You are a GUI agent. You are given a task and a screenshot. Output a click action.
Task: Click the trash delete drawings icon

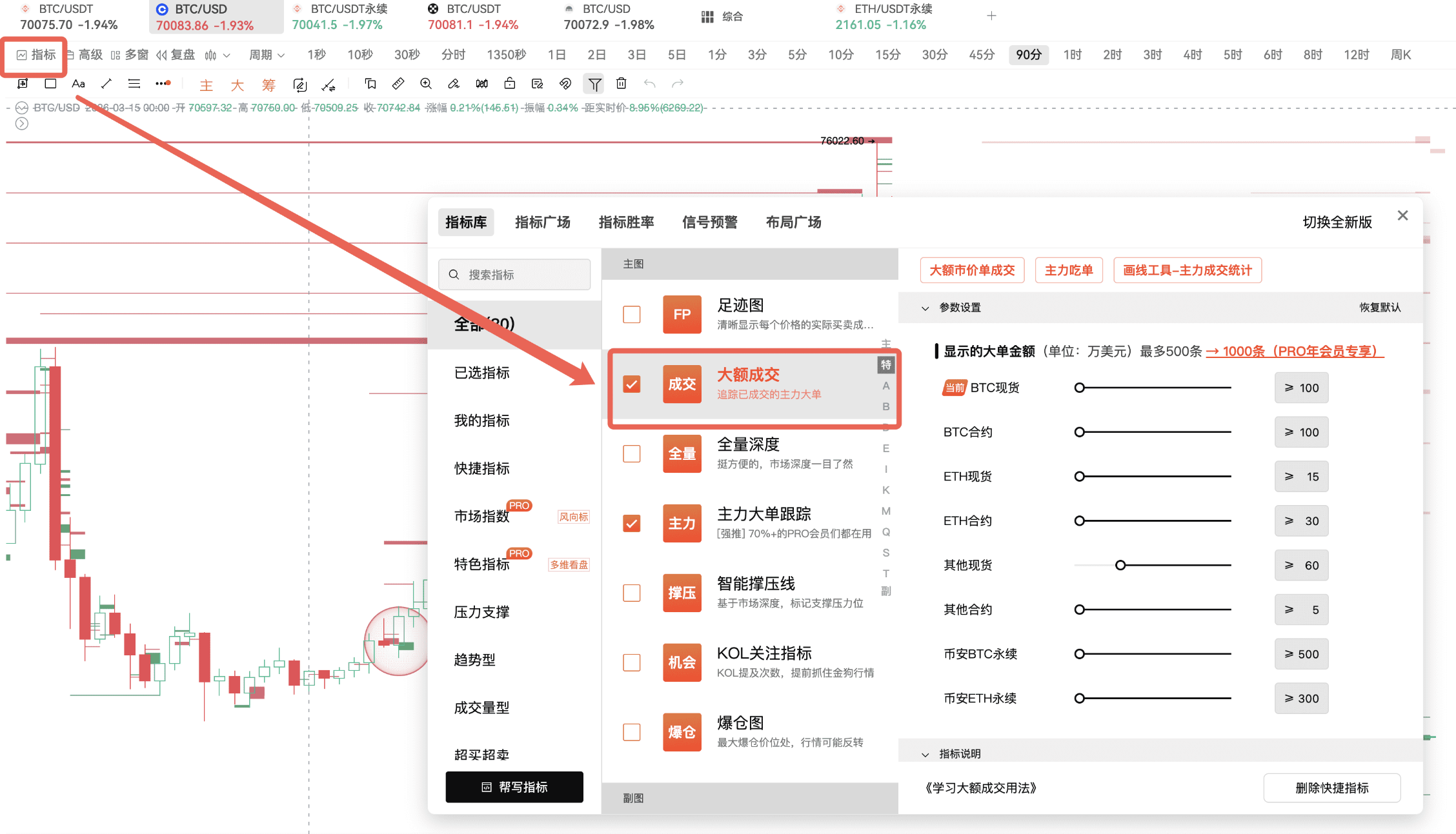point(621,84)
